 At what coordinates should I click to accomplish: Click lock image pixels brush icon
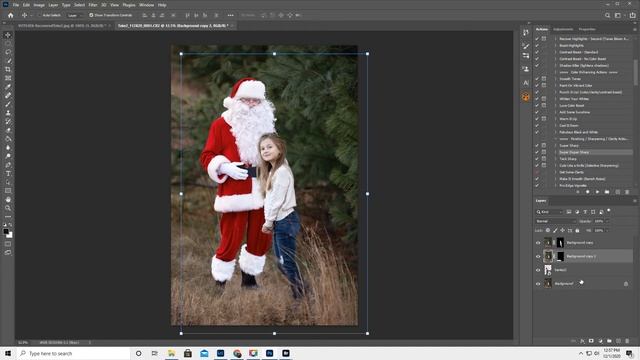(555, 231)
